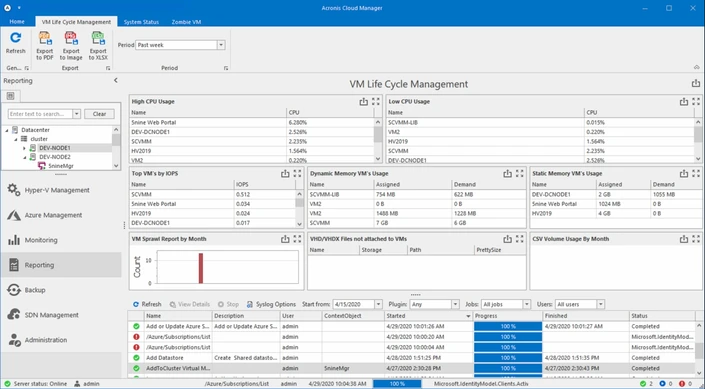Click the Clear search button
The height and width of the screenshot is (389, 705).
99,114
